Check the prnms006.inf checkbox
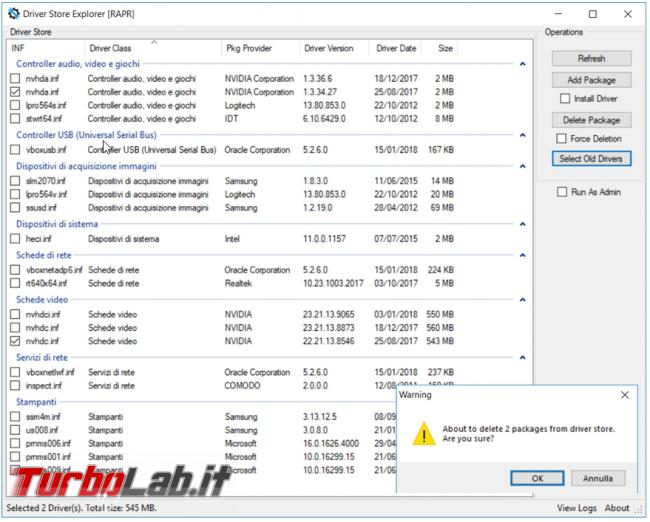Screen dimensions: 650x522 (x=15, y=443)
